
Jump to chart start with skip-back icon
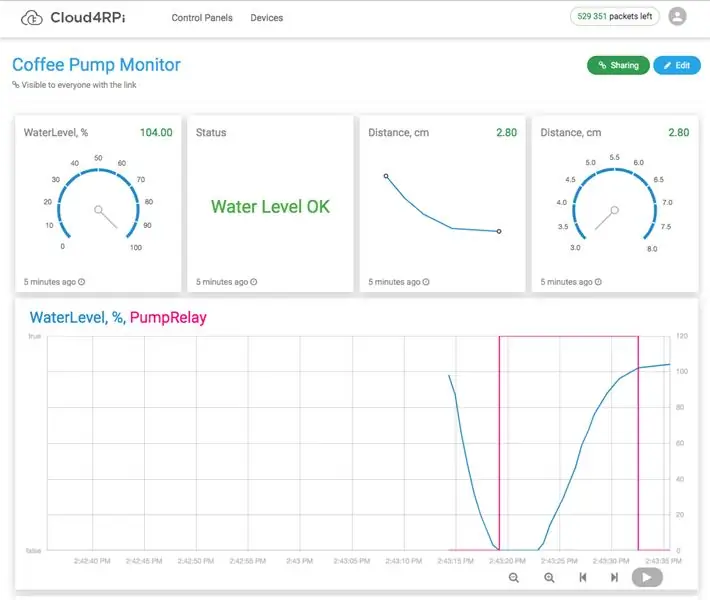point(583,577)
